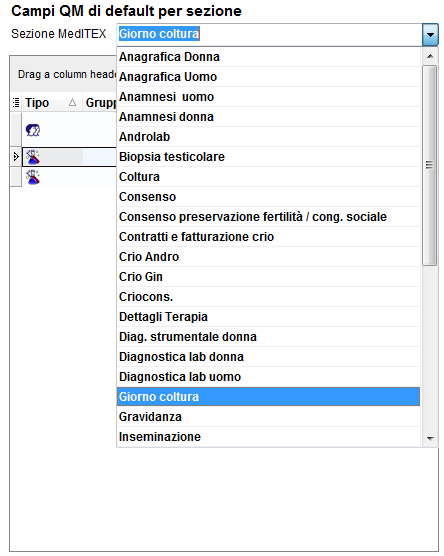The height and width of the screenshot is (556, 444).
Task: Choose Inseminazione from the list
Action: [268, 437]
